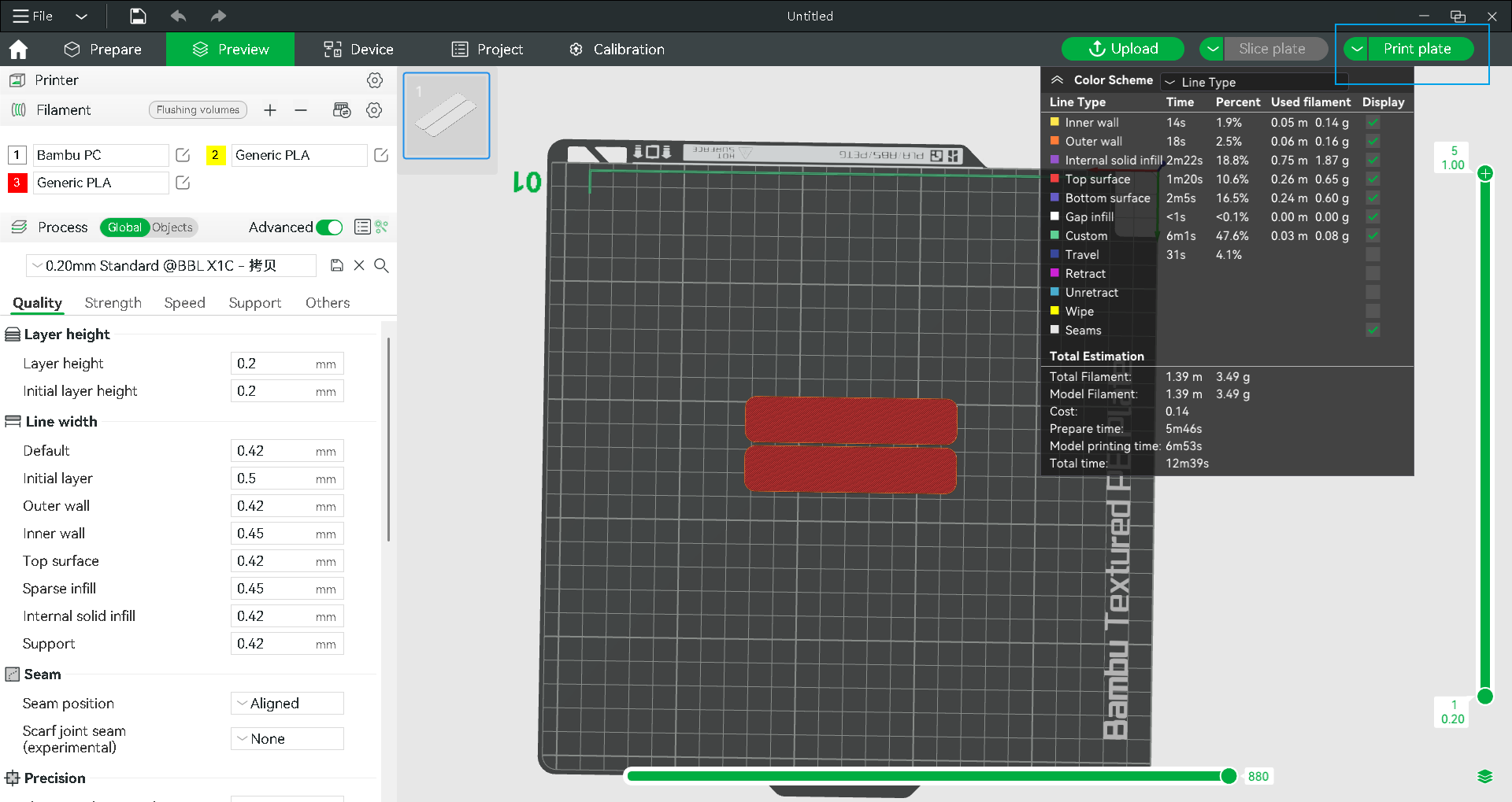The width and height of the screenshot is (1512, 802).
Task: Select the Global process scope
Action: coord(124,227)
